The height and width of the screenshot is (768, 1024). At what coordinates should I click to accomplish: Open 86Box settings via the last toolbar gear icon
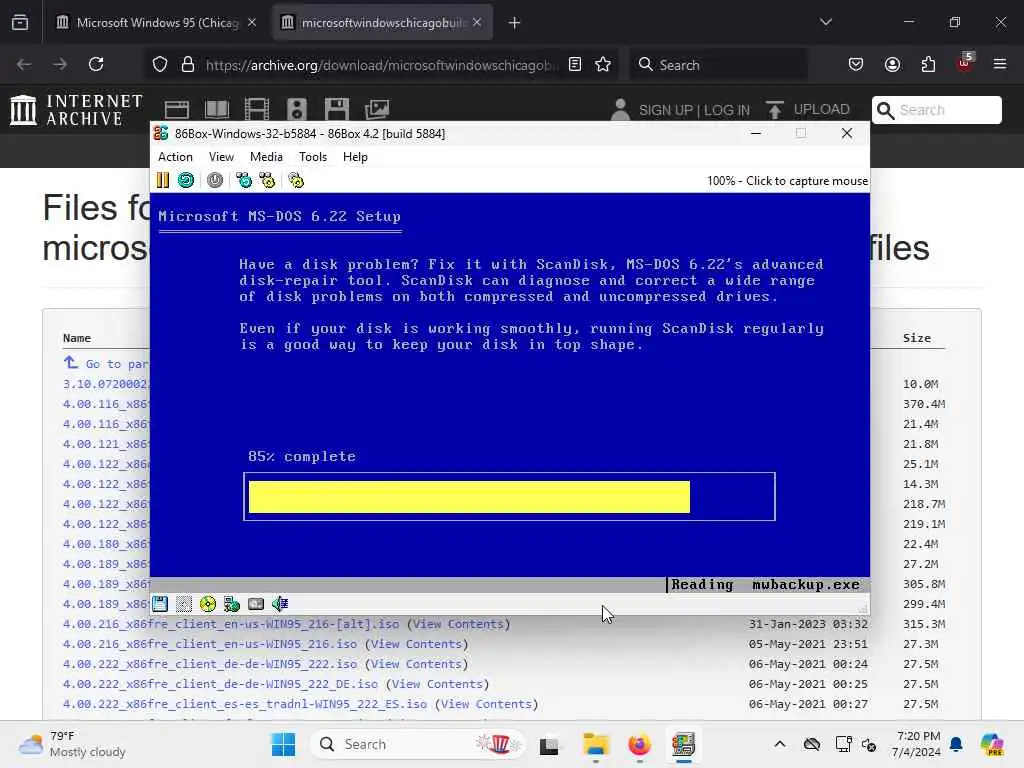(x=296, y=180)
